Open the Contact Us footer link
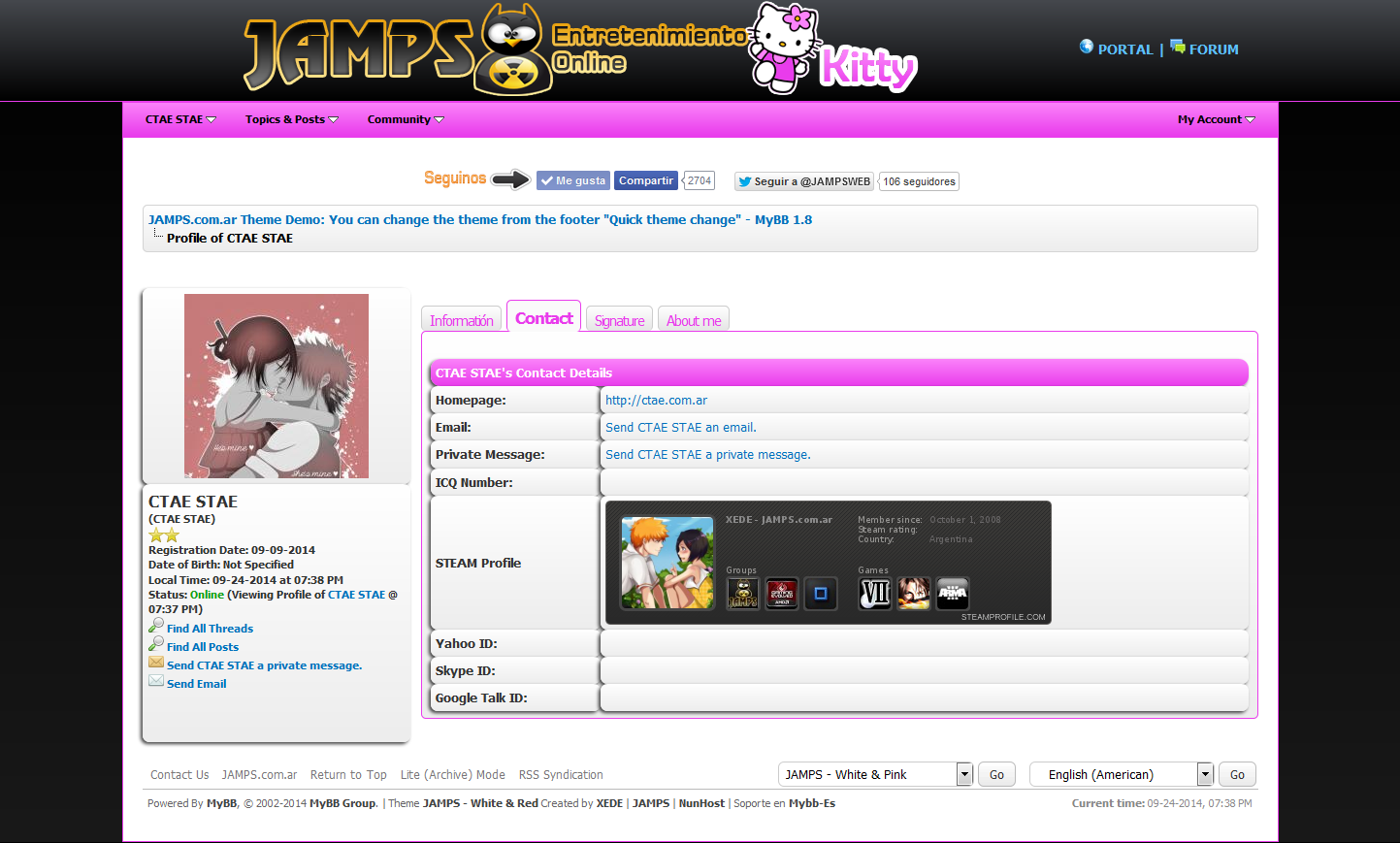The height and width of the screenshot is (843, 1400). coord(179,775)
